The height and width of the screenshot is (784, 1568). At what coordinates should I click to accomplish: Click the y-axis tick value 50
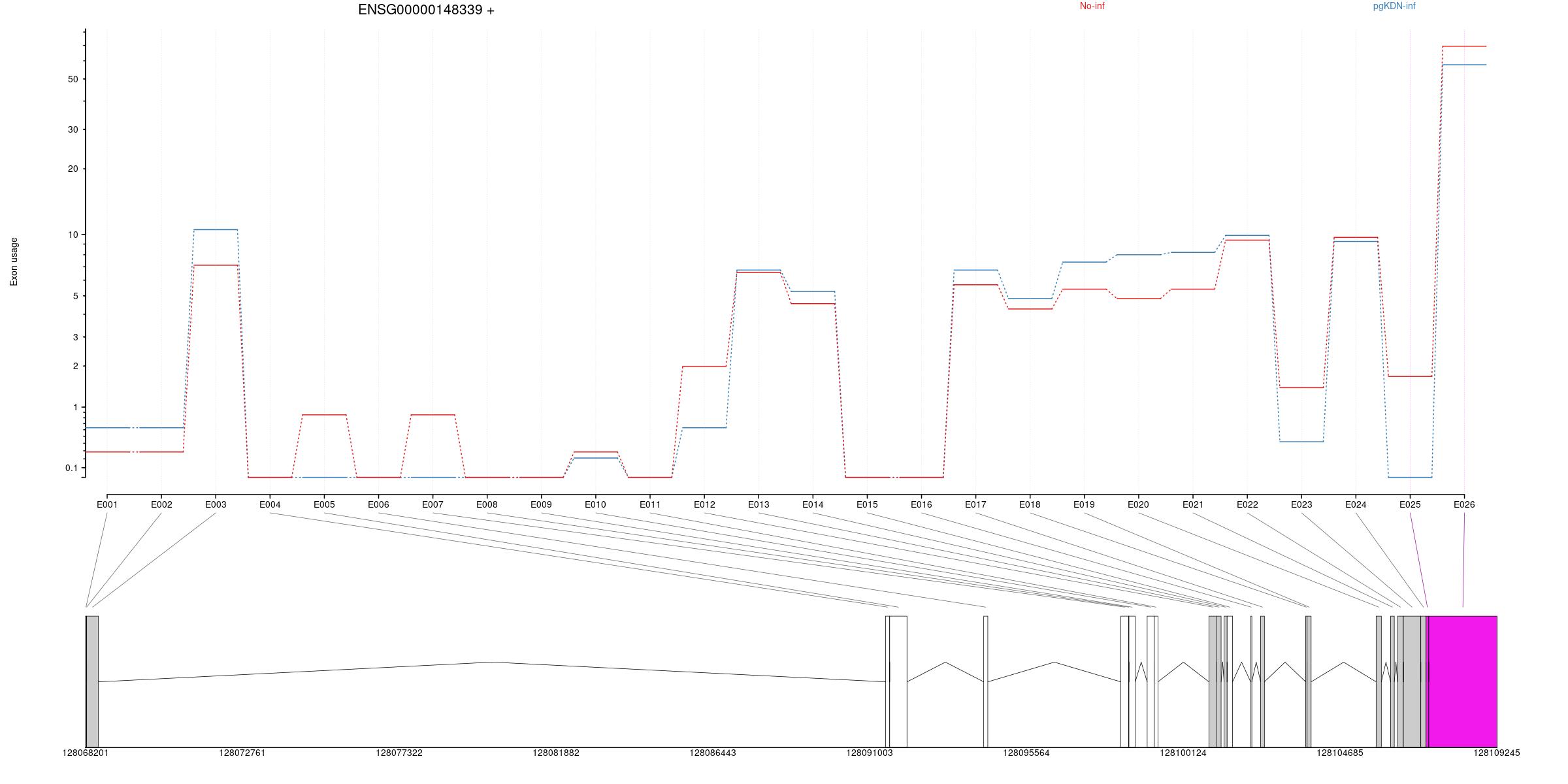(x=73, y=79)
